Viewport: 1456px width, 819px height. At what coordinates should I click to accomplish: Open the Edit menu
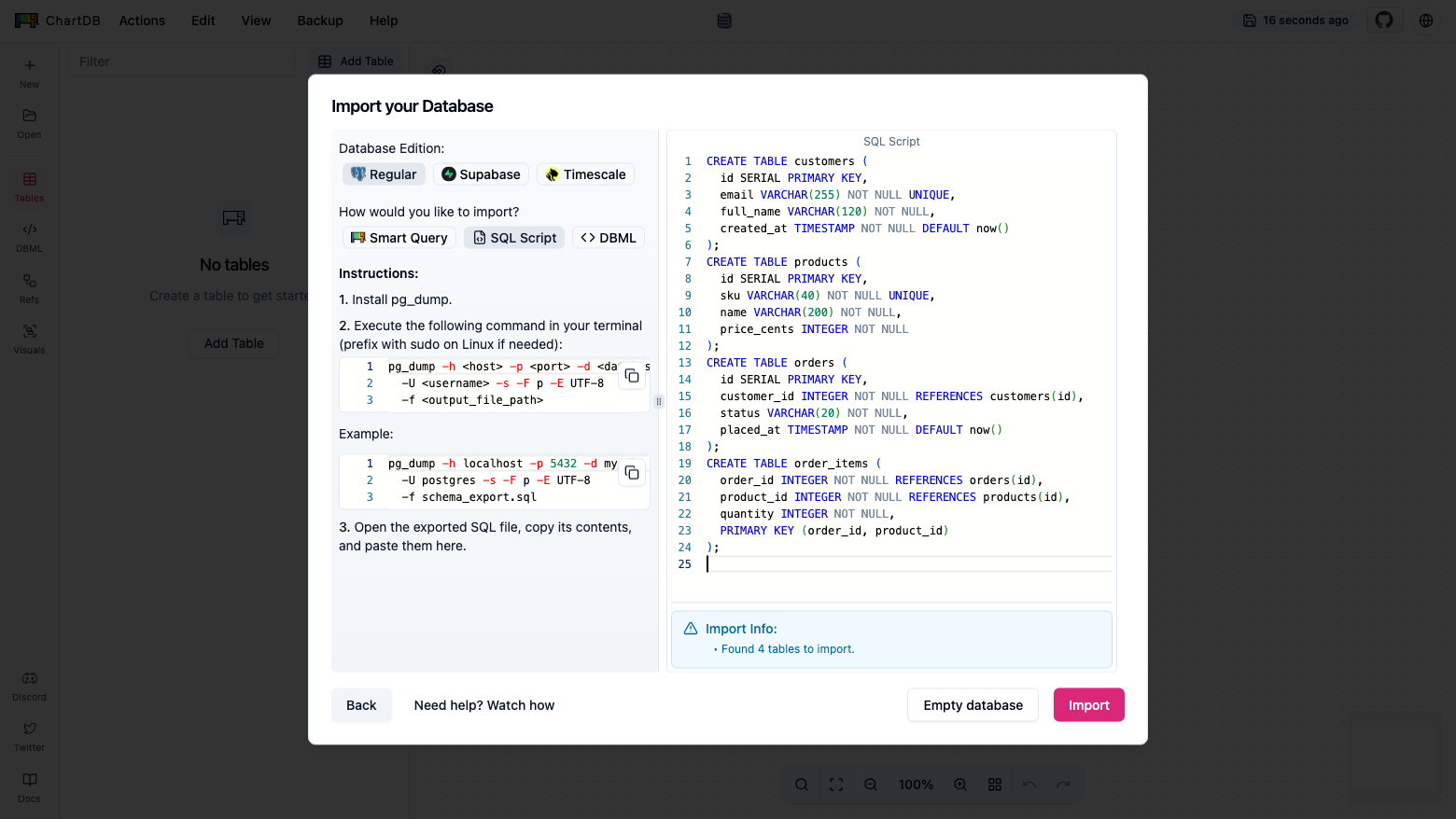click(x=203, y=21)
